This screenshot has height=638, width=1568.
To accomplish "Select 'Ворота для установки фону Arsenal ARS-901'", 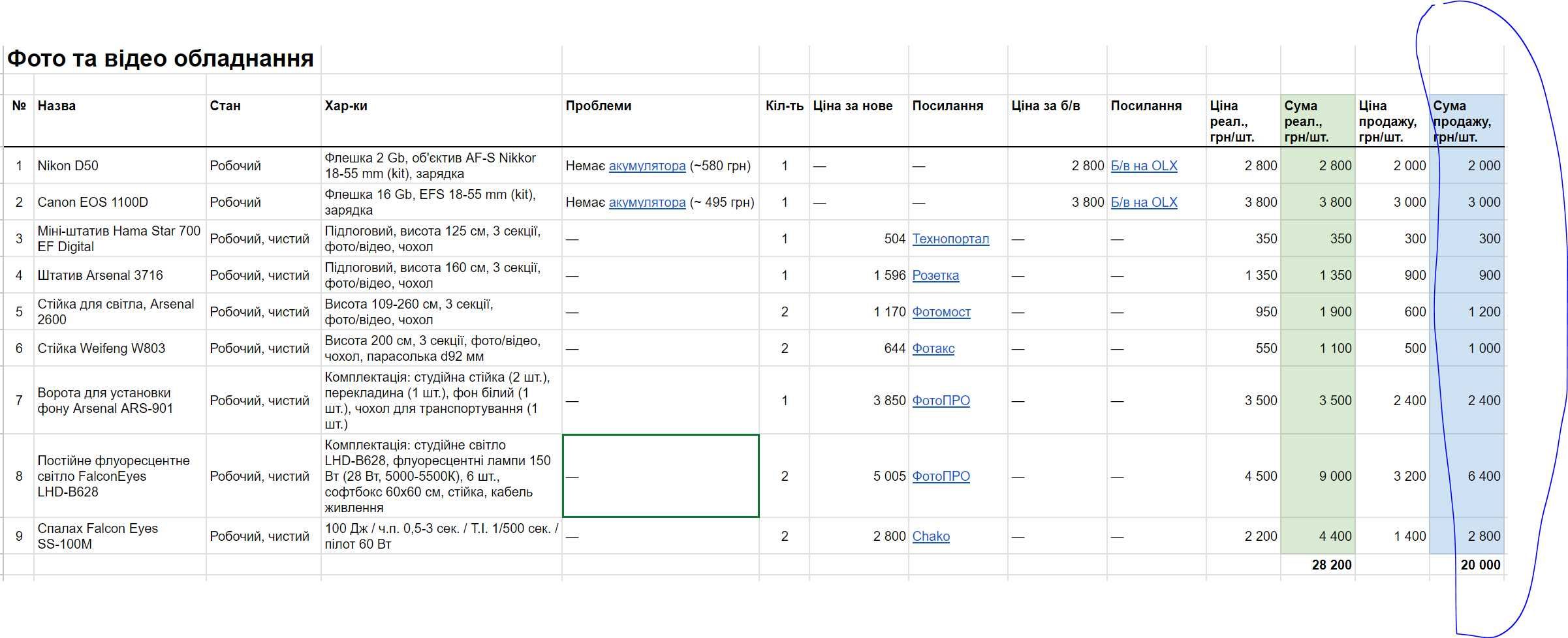I will coord(120,401).
